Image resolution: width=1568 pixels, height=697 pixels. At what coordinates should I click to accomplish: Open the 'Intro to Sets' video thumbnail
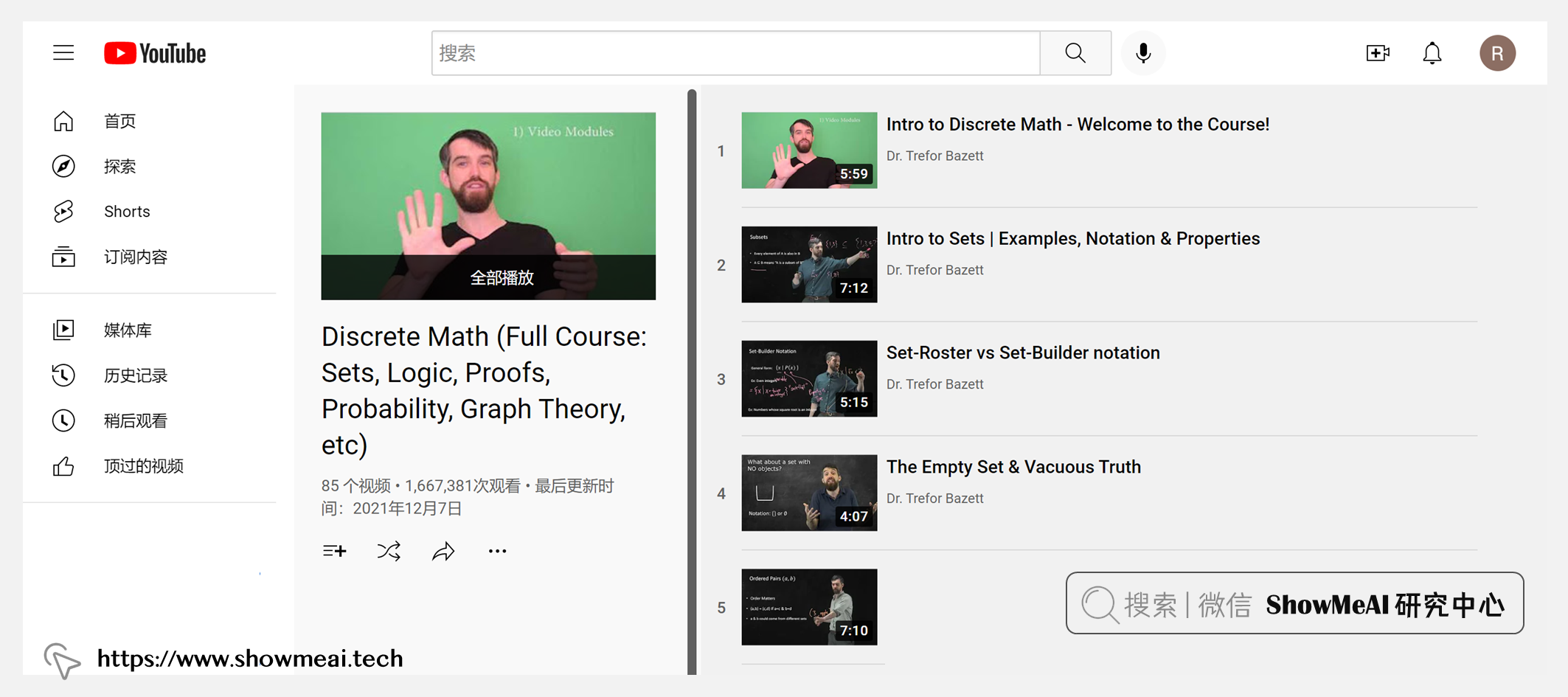tap(808, 264)
